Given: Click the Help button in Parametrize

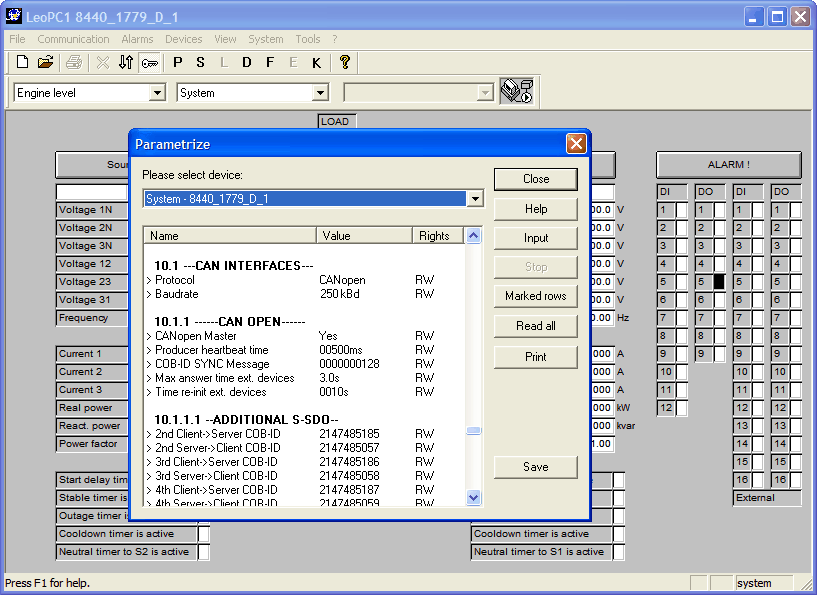Looking at the screenshot, I should click(536, 209).
